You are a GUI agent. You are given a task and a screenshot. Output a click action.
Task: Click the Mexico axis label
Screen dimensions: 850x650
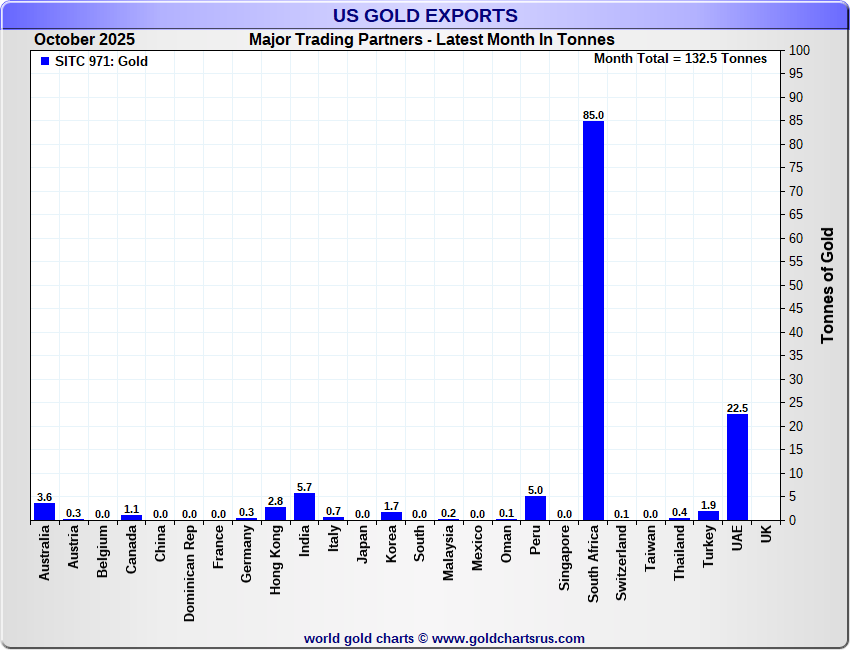pos(477,548)
